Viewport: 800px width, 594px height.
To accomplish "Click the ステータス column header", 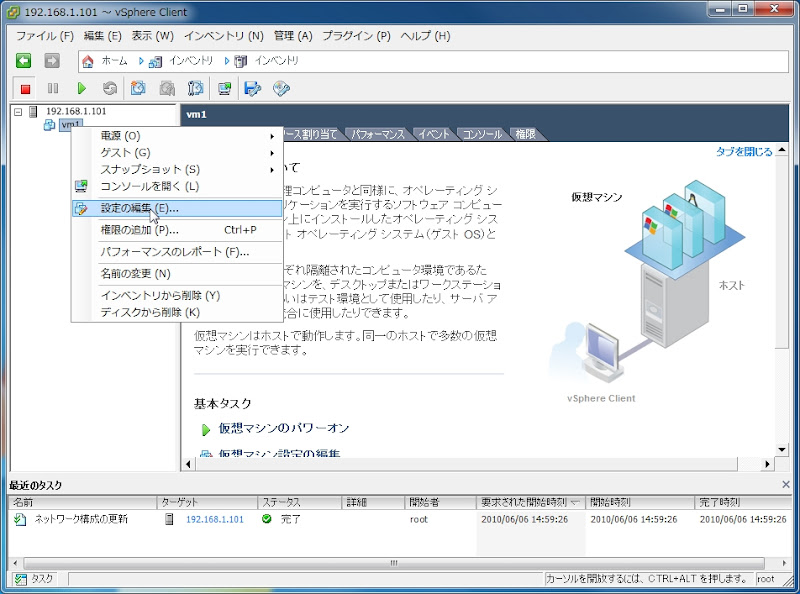I will (300, 503).
